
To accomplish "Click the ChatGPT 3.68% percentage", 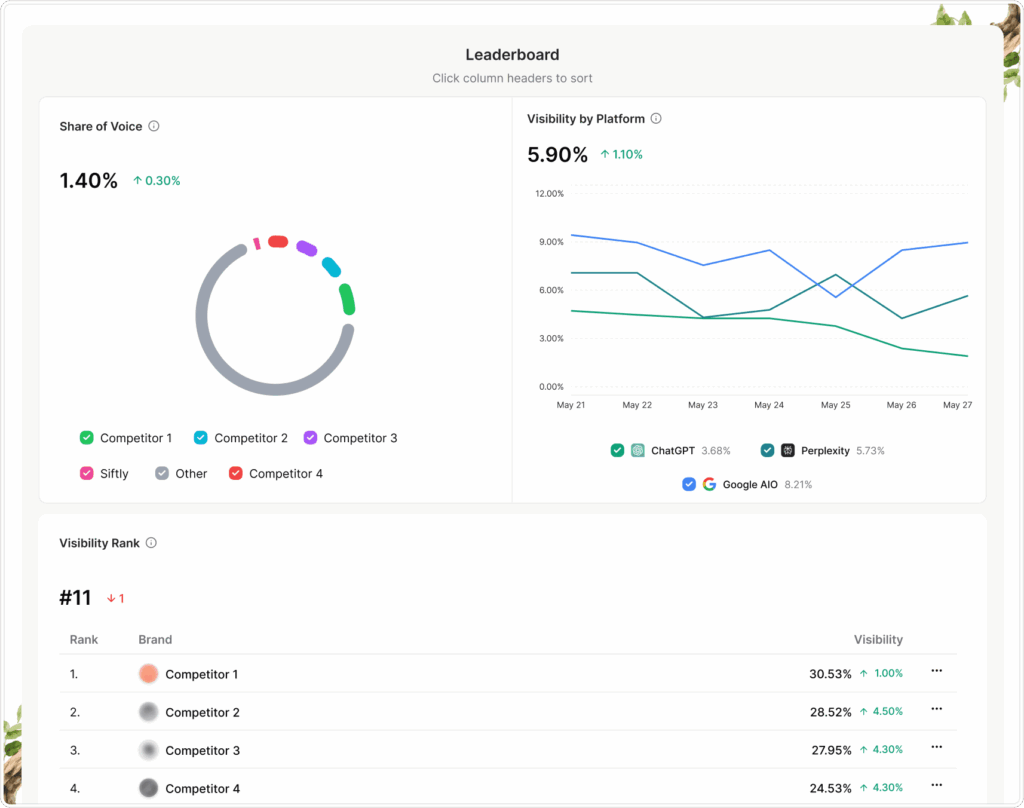I will [x=716, y=451].
